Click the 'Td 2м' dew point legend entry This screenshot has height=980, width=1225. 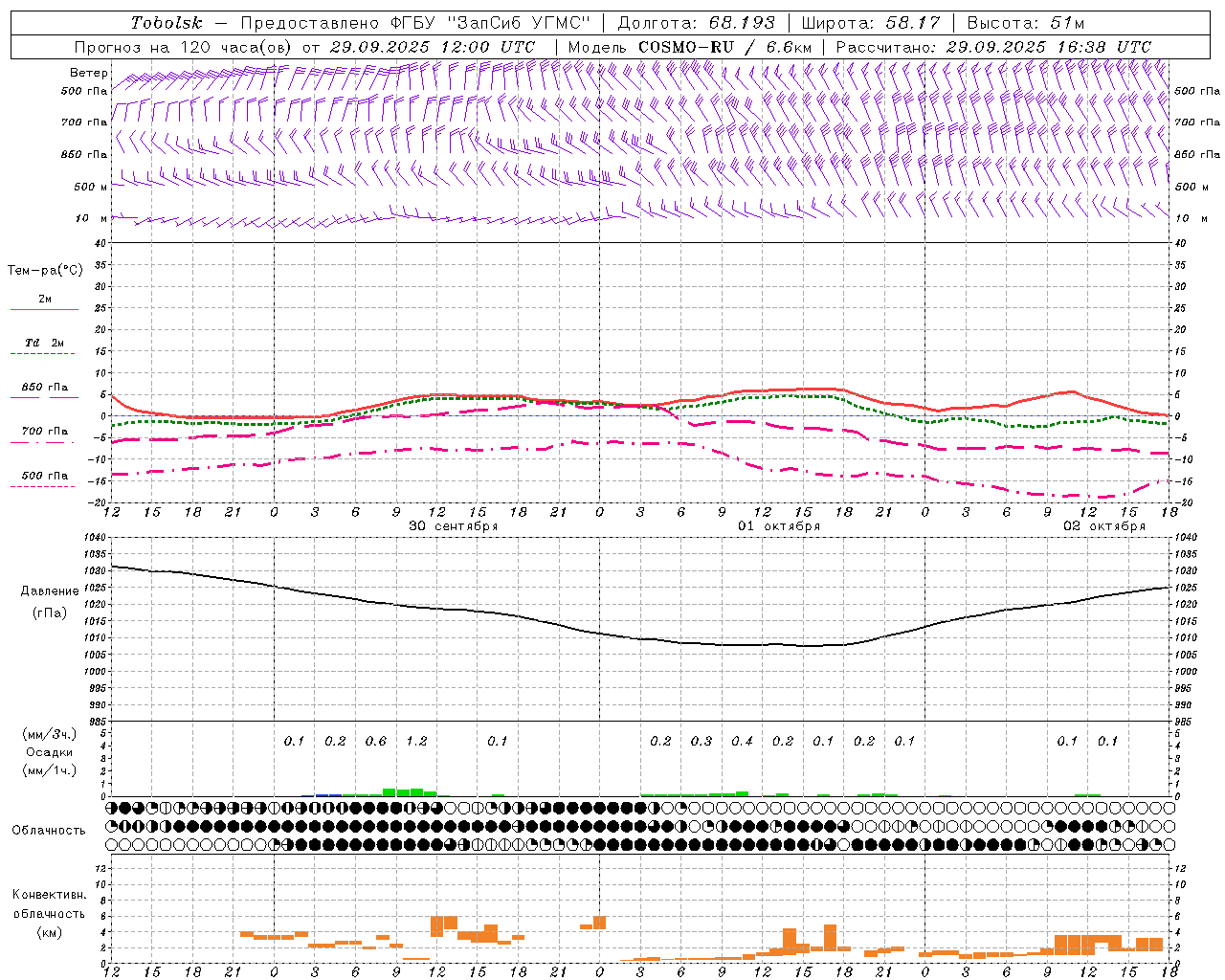pyautogui.click(x=44, y=343)
